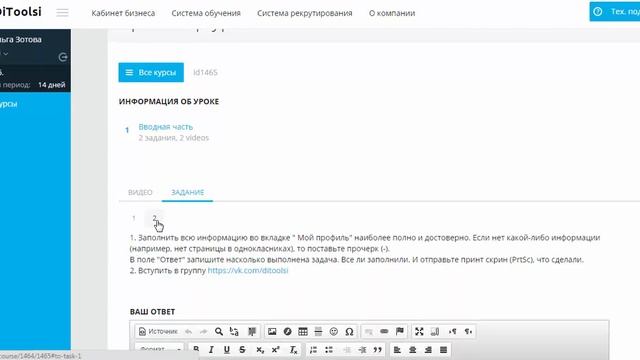
Task: Open the vk.com/ditoolsi group link
Action: [248, 270]
